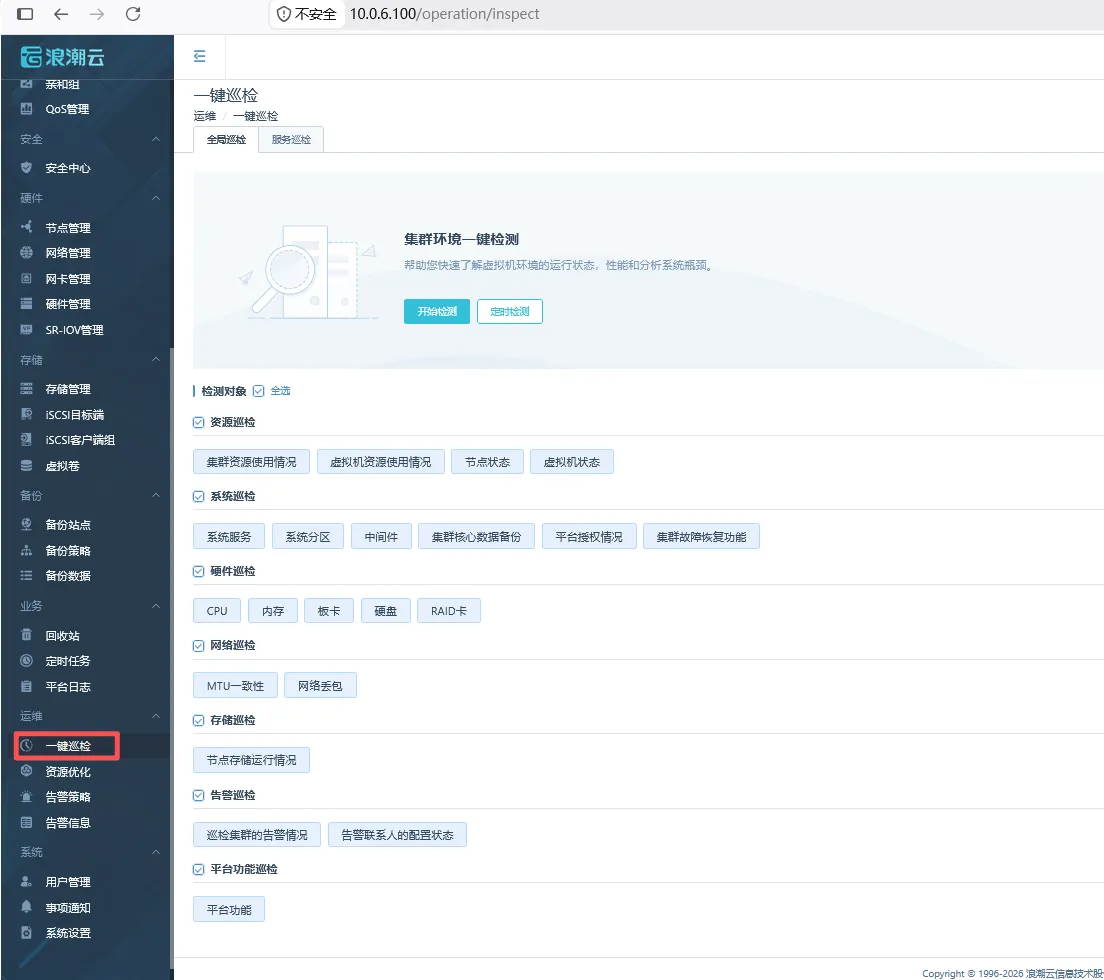Toggle the 全选 checkbox
This screenshot has width=1104, height=980.
(x=258, y=391)
